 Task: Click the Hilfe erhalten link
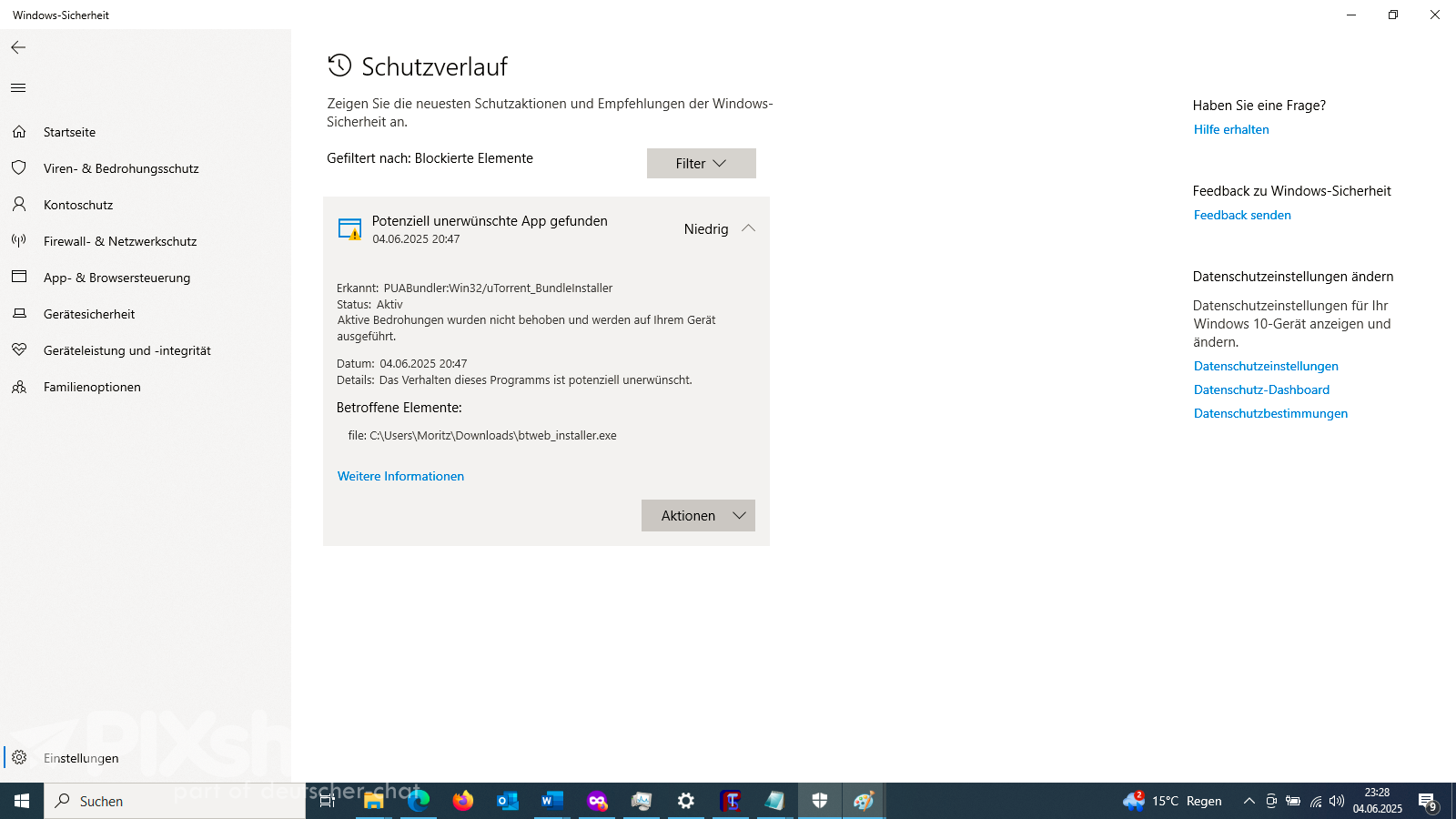[x=1231, y=129]
